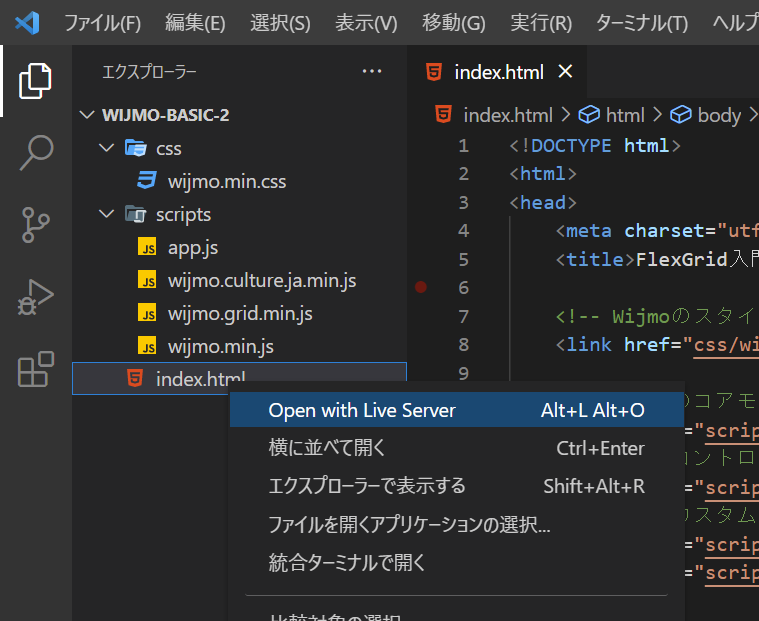Choose Open with Live Server
The image size is (759, 621).
456,410
